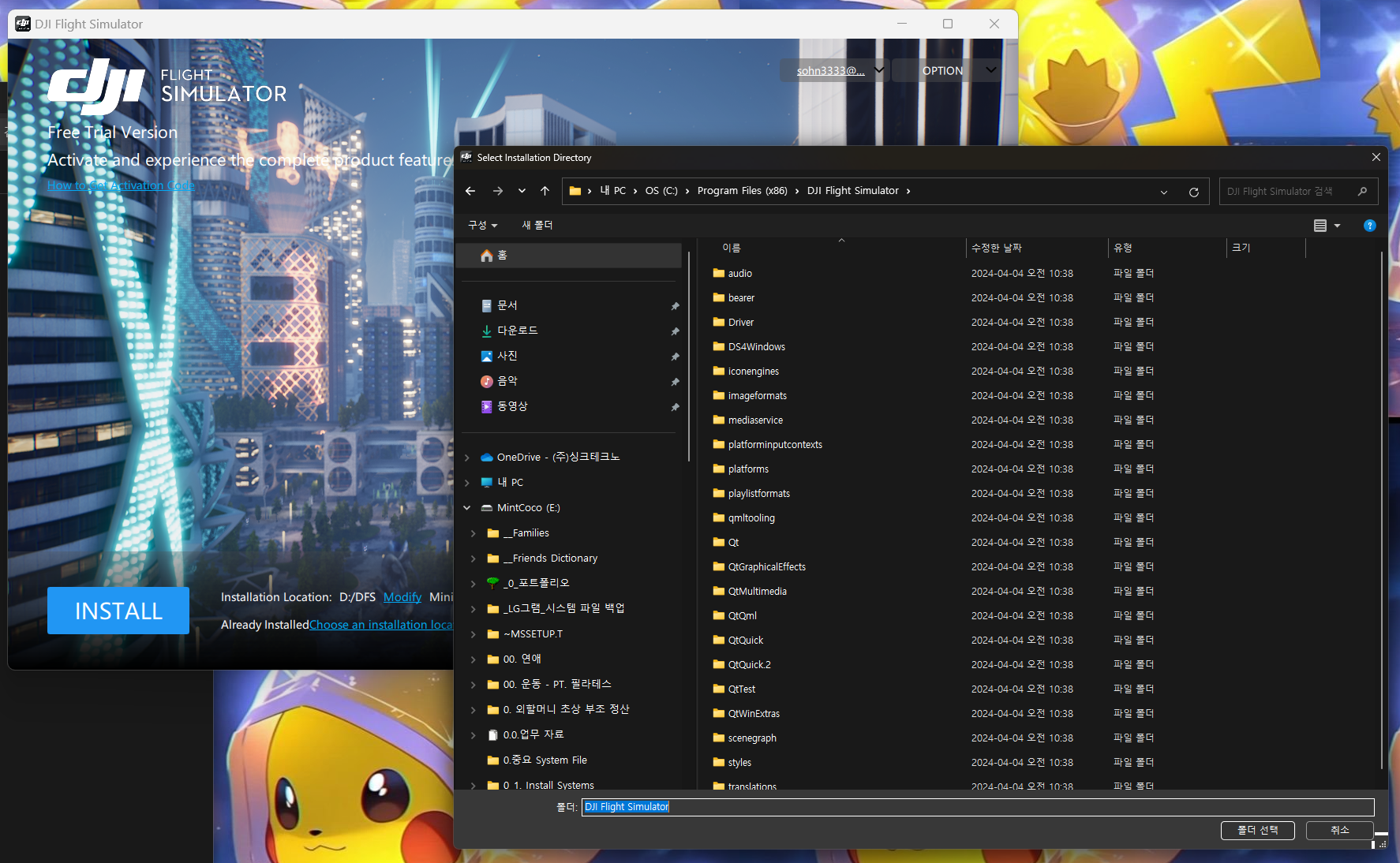Open the 구성 menu
1400x863 pixels.
pyautogui.click(x=482, y=226)
